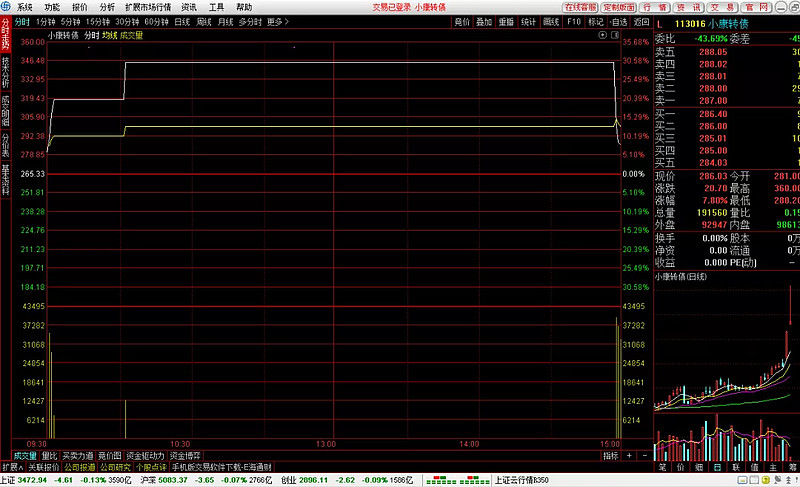The height and width of the screenshot is (487, 800).
Task: Open the 个股点评 tab
Action: coord(151,467)
